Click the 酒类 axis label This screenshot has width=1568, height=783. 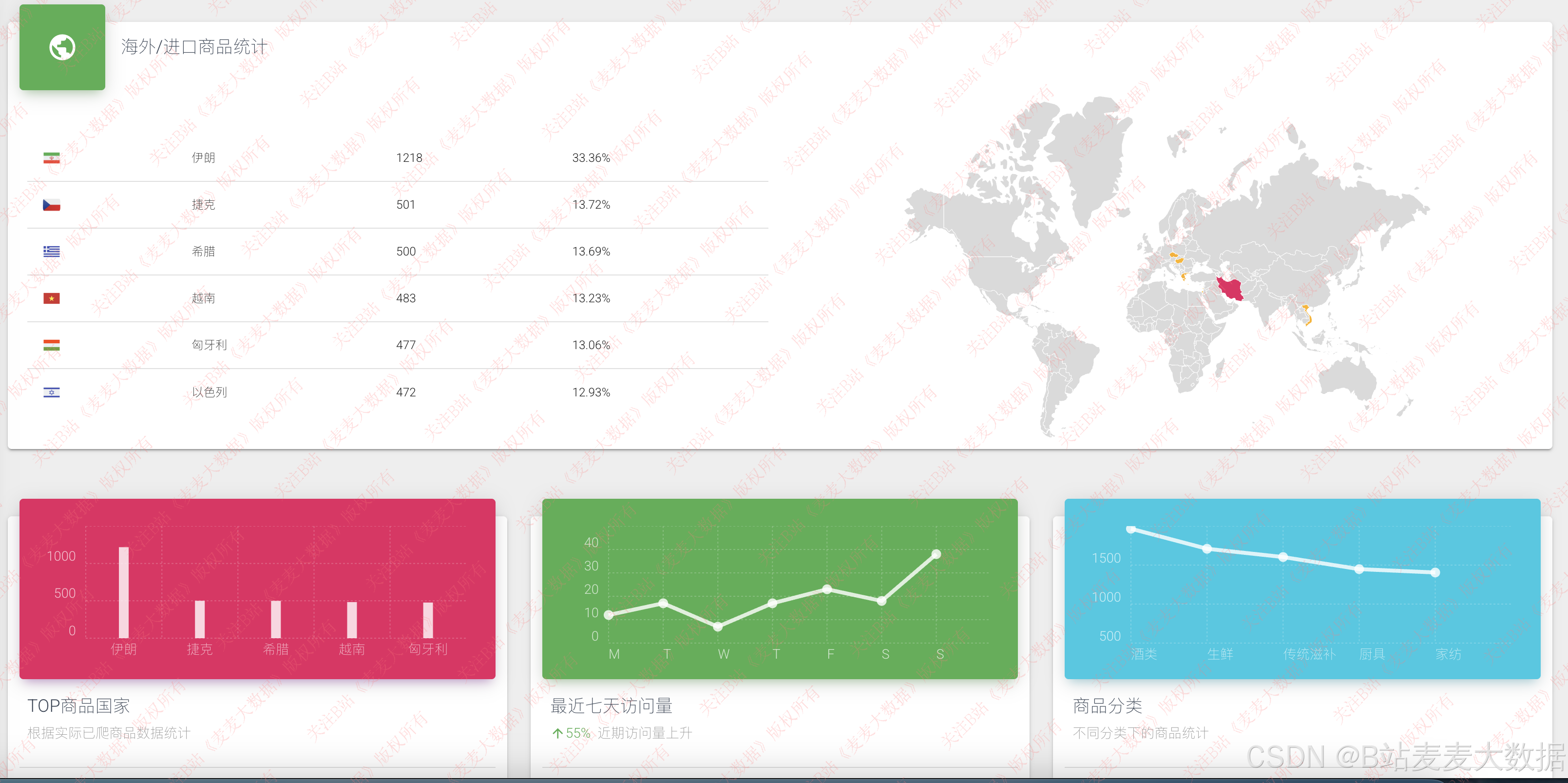pos(1144,654)
